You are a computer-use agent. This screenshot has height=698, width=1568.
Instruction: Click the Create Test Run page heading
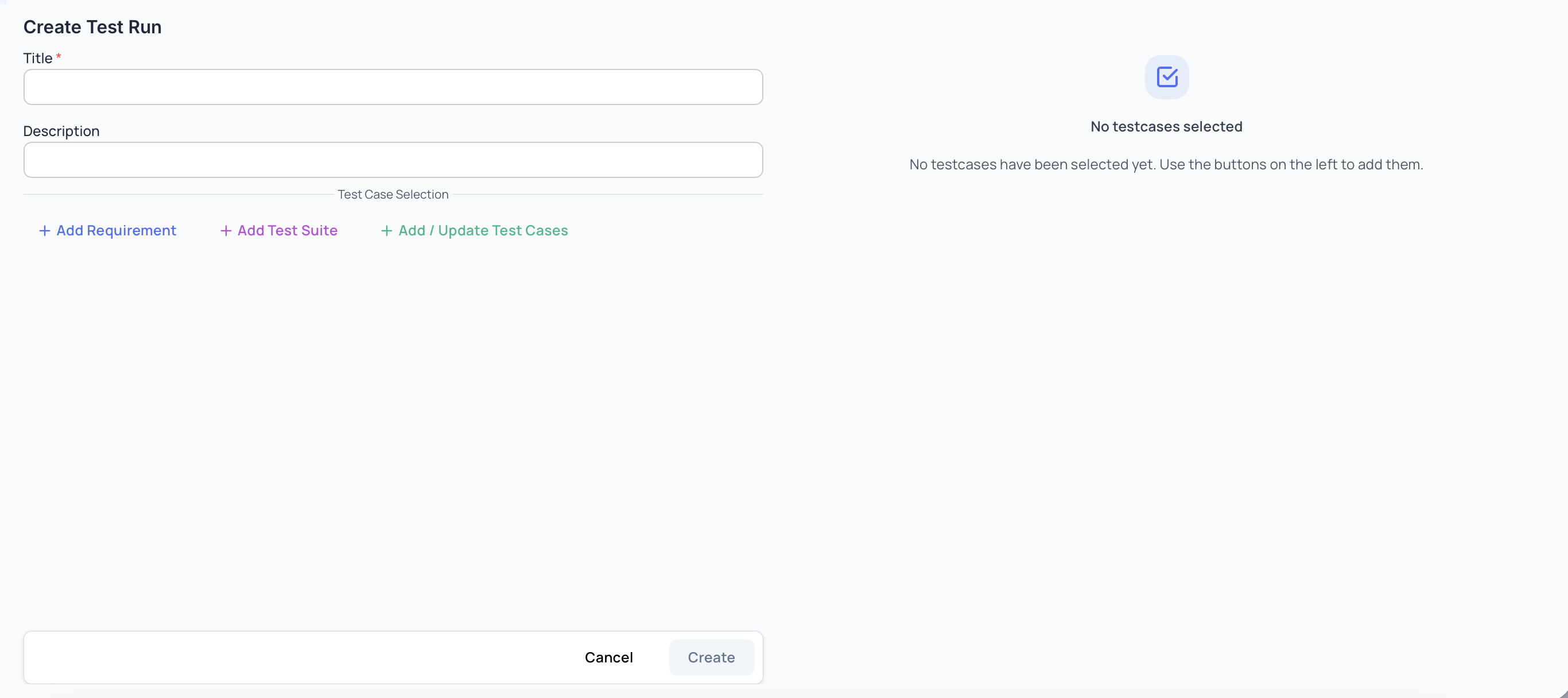pos(92,26)
